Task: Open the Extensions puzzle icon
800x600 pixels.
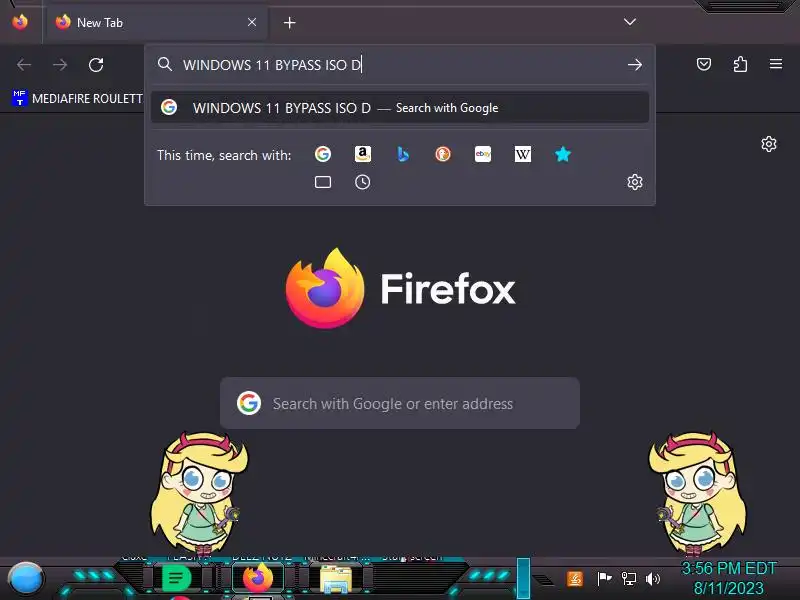Action: [740, 64]
